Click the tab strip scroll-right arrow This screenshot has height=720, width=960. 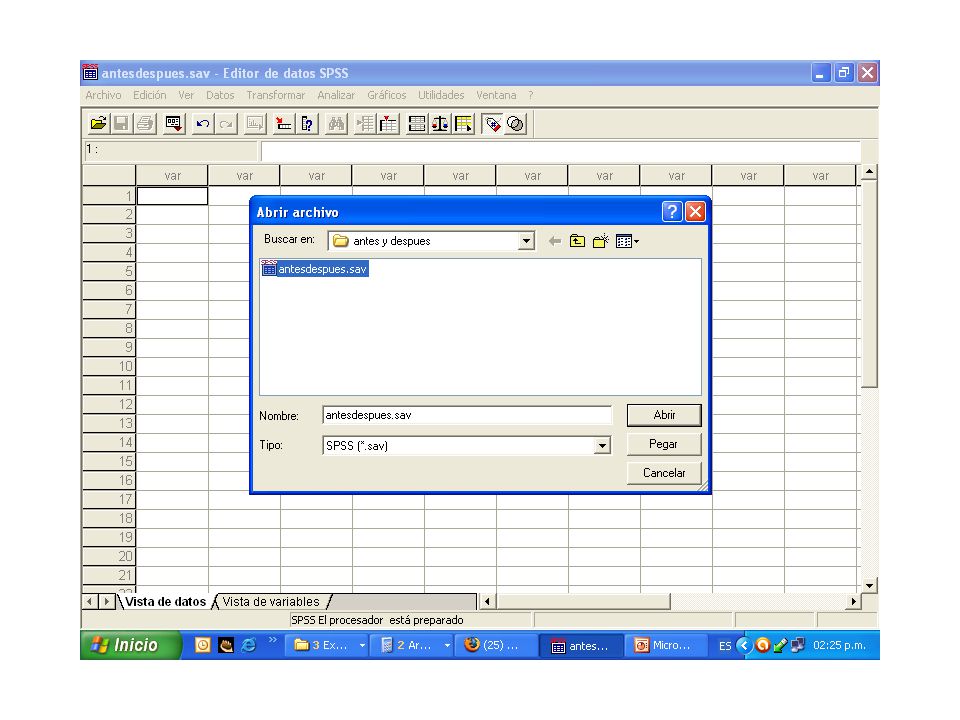click(x=107, y=602)
